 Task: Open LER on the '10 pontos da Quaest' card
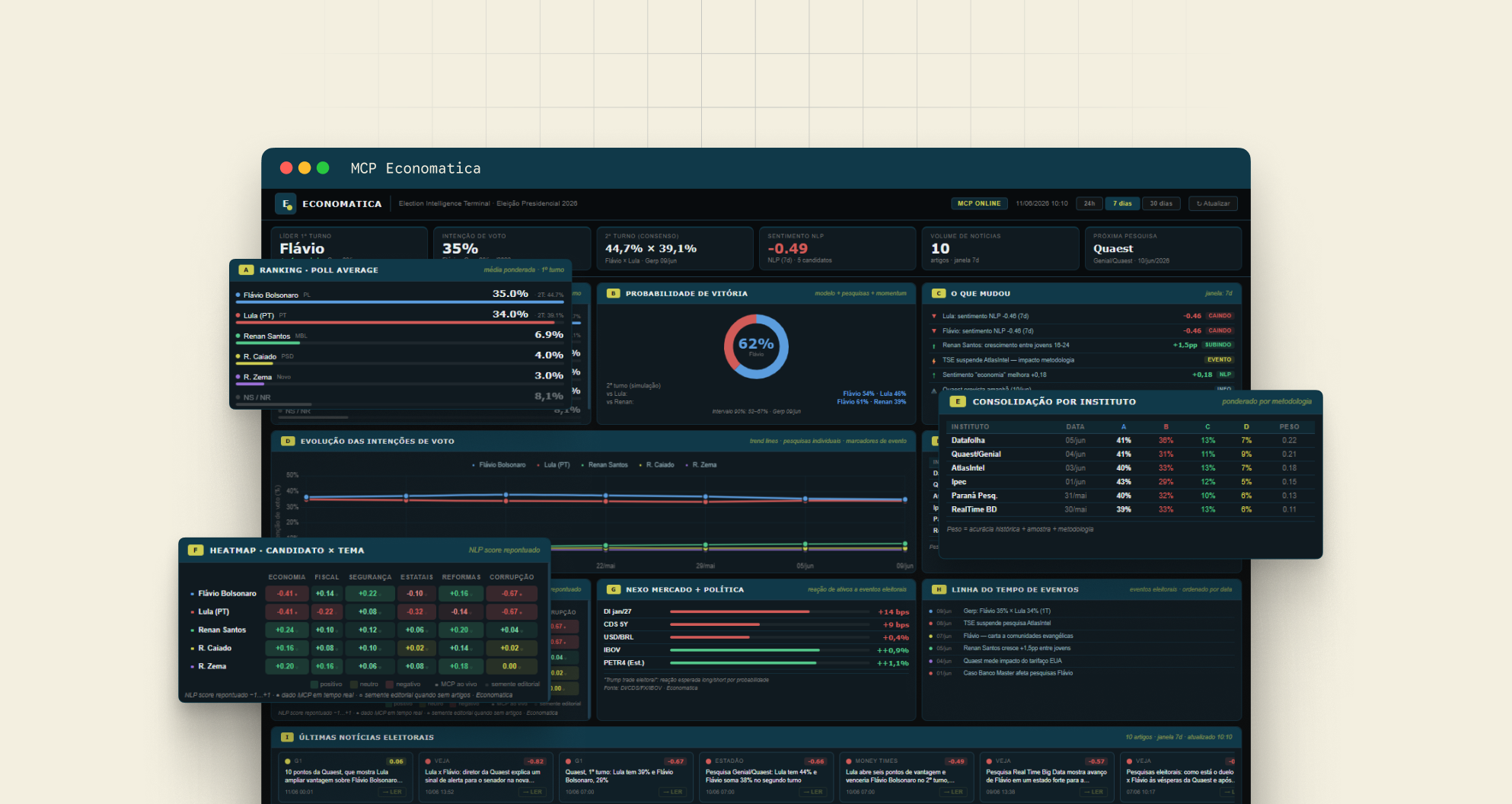(394, 793)
